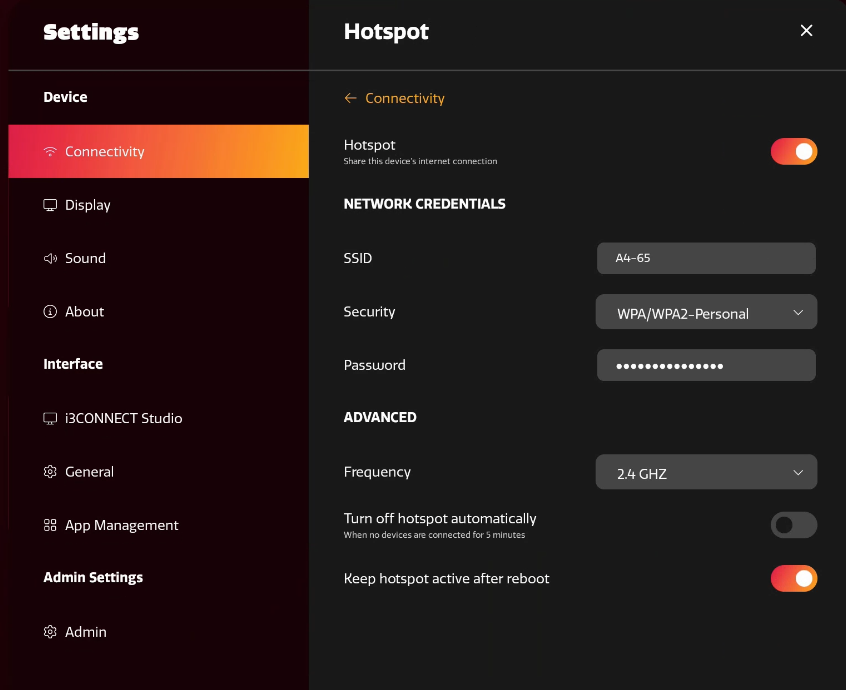Enable Turn off hotspot automatically
Screen dimensions: 846x690
pyautogui.click(x=794, y=525)
